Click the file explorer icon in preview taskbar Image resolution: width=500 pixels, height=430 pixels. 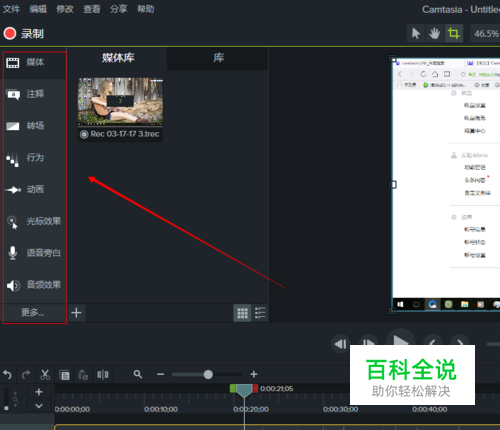(x=464, y=304)
